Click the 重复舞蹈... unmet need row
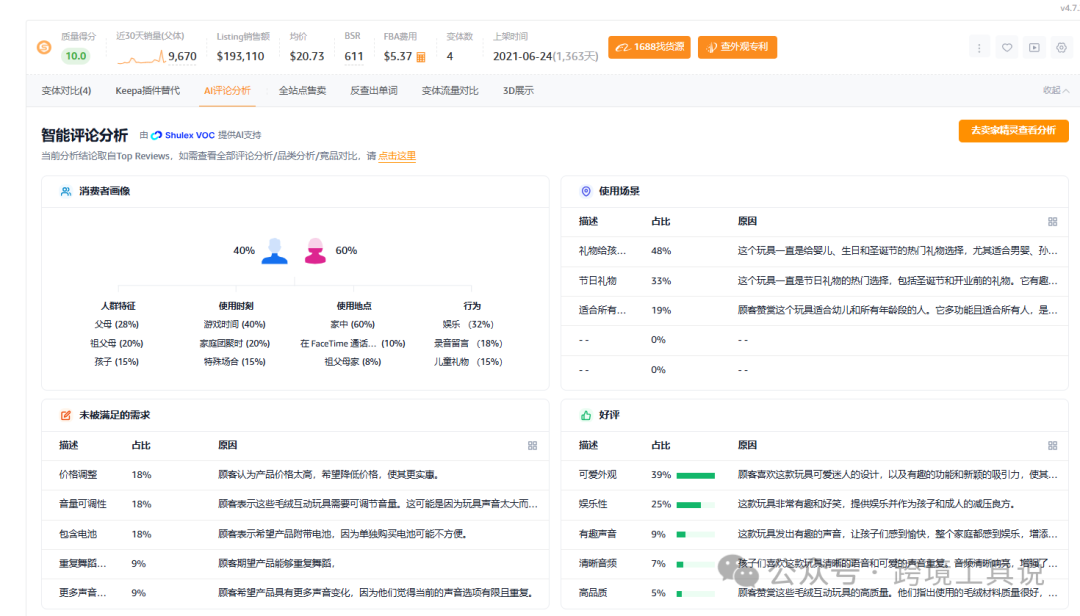 tap(295, 564)
